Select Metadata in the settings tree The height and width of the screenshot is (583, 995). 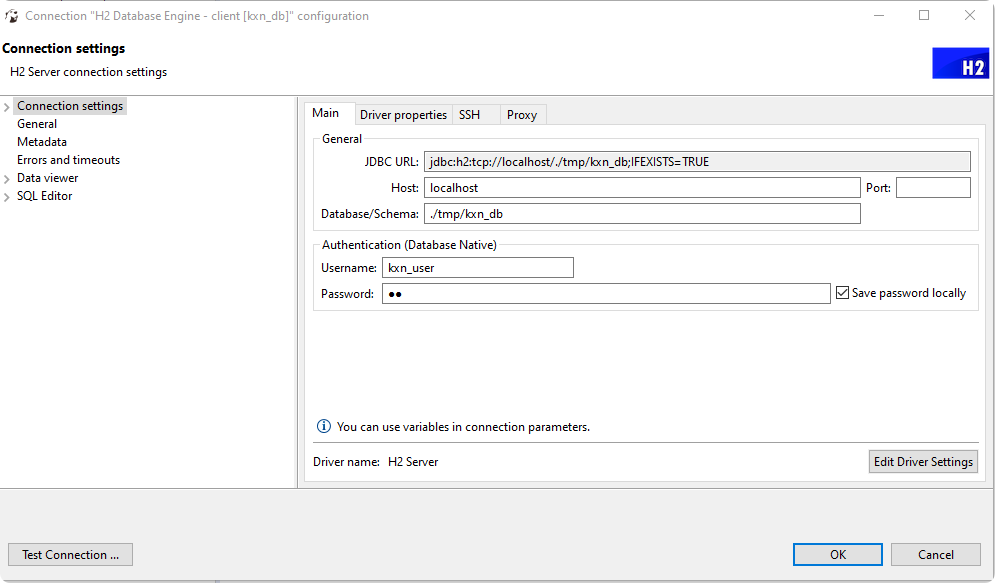[42, 141]
